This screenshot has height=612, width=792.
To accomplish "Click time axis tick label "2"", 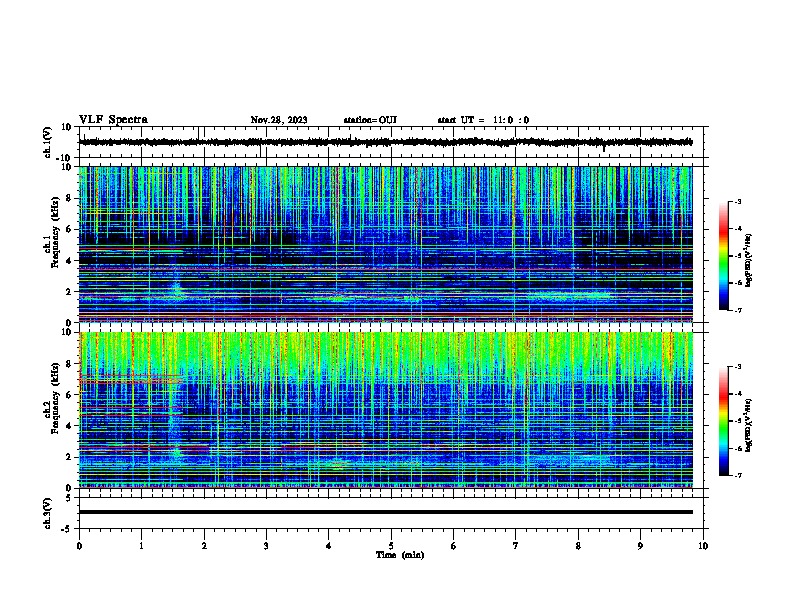I will pos(204,546).
